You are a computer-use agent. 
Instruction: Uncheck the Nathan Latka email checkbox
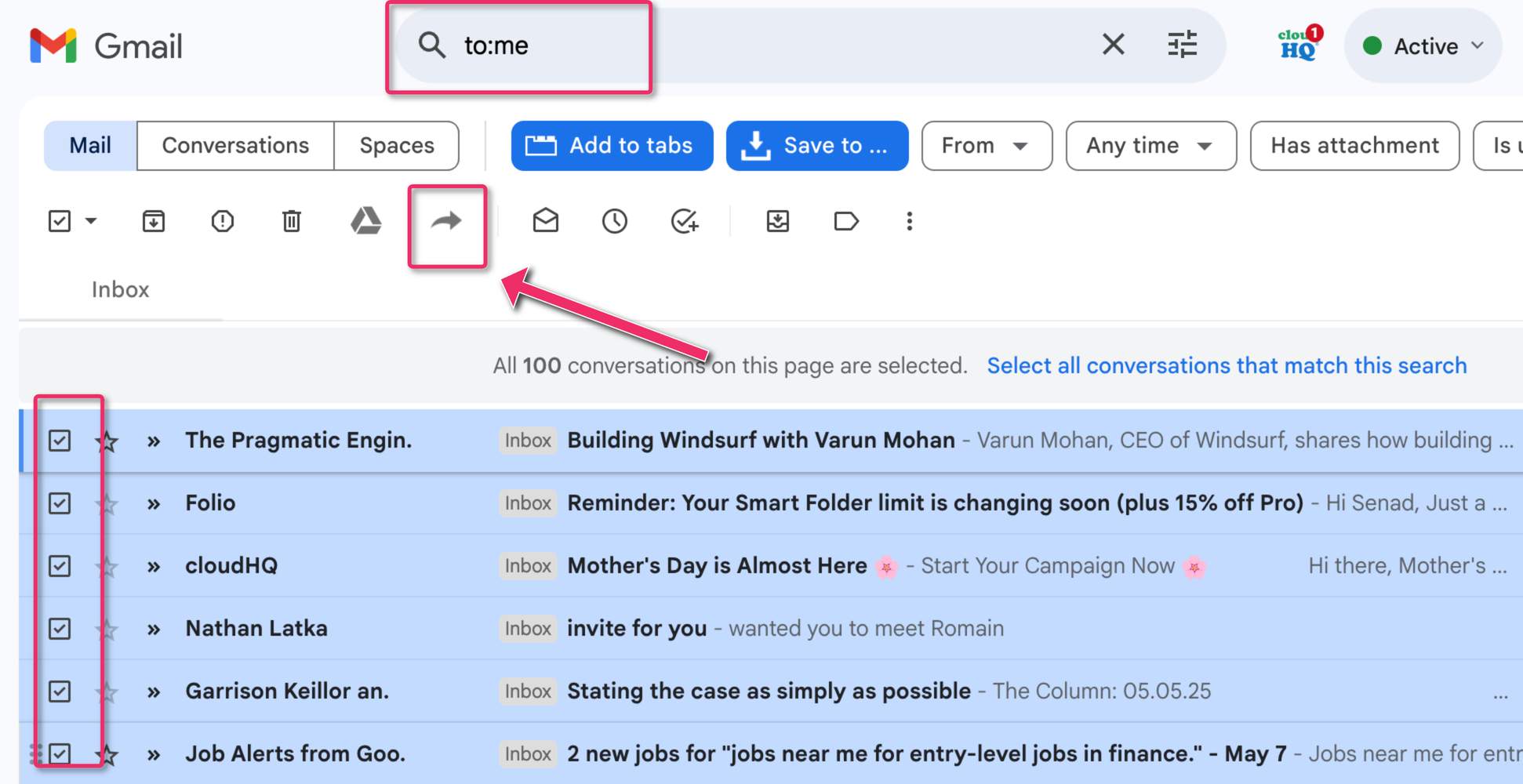click(x=60, y=629)
